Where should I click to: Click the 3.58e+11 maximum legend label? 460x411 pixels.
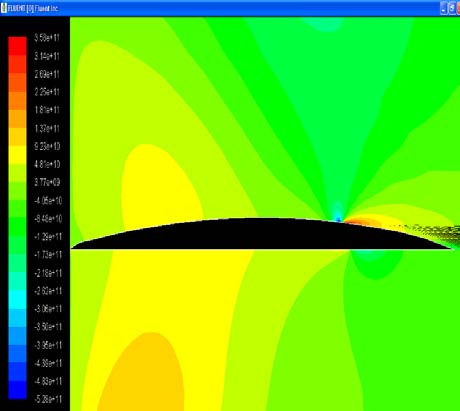click(47, 37)
